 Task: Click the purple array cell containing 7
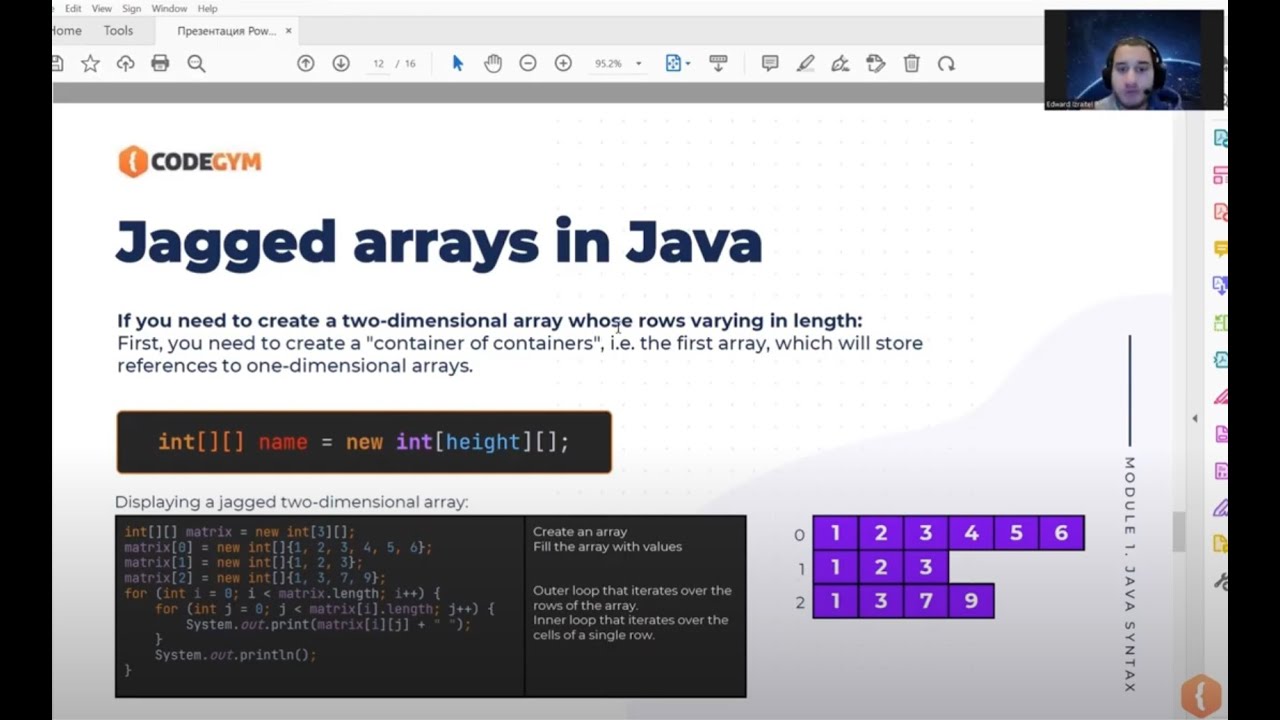click(926, 601)
